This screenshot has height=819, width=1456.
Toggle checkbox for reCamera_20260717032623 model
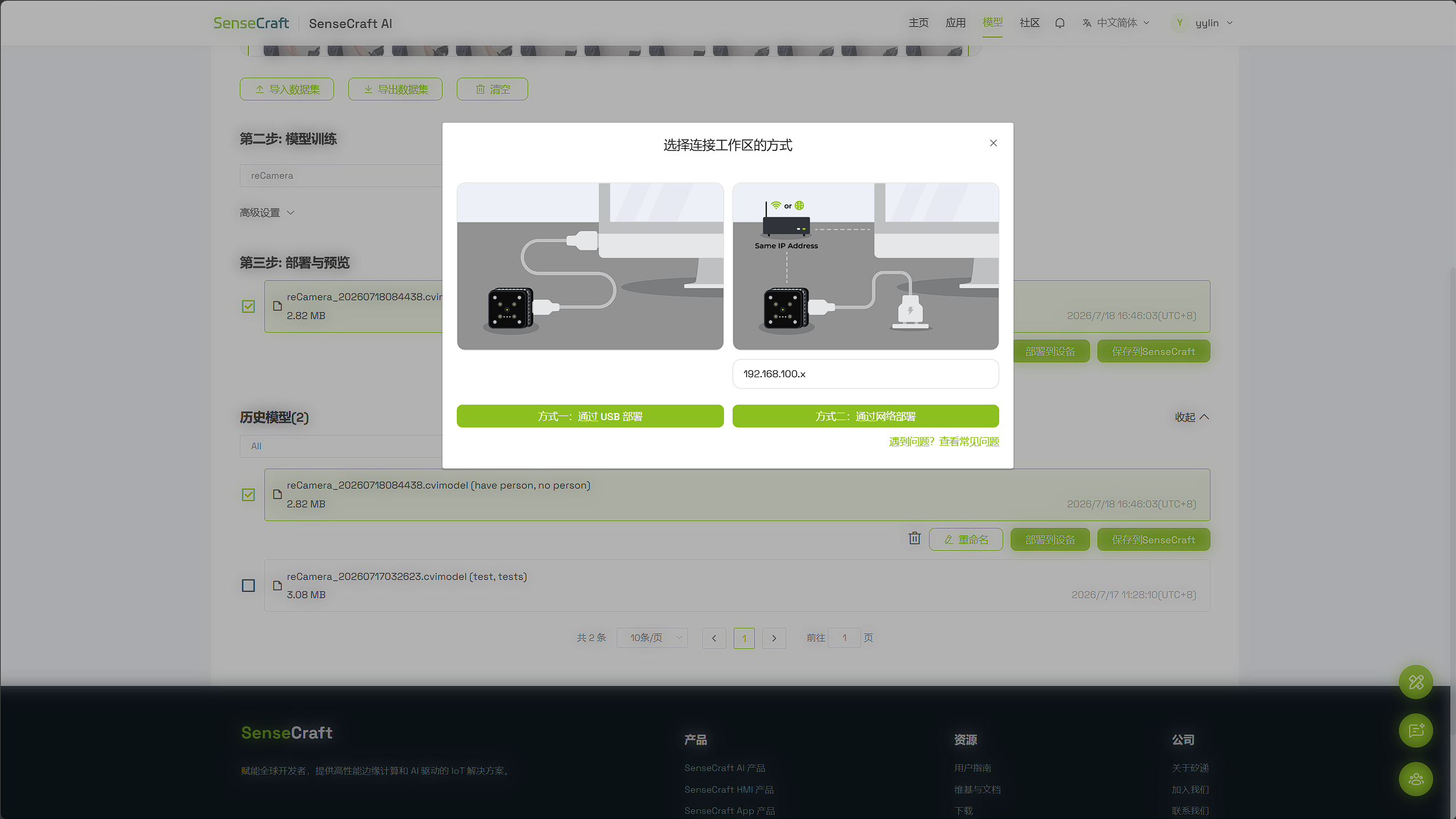click(248, 586)
